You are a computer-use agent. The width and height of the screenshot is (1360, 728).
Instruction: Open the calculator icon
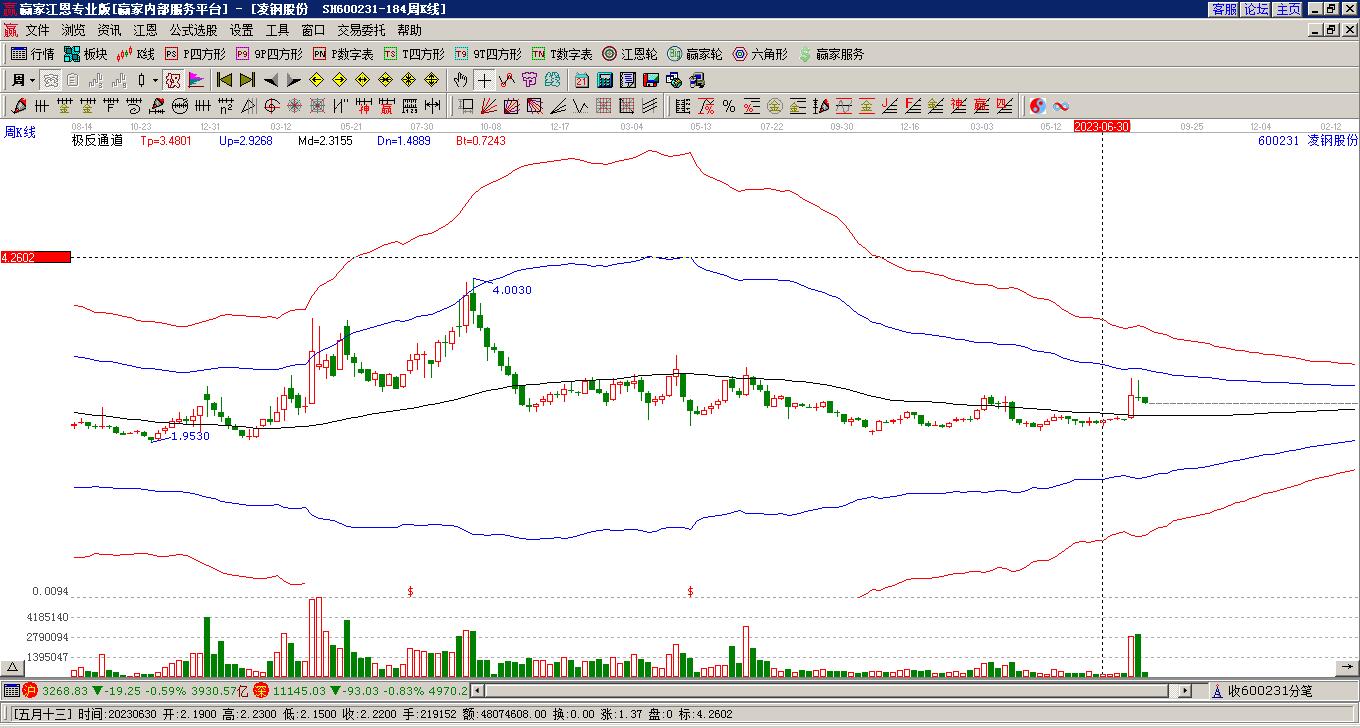coord(605,80)
